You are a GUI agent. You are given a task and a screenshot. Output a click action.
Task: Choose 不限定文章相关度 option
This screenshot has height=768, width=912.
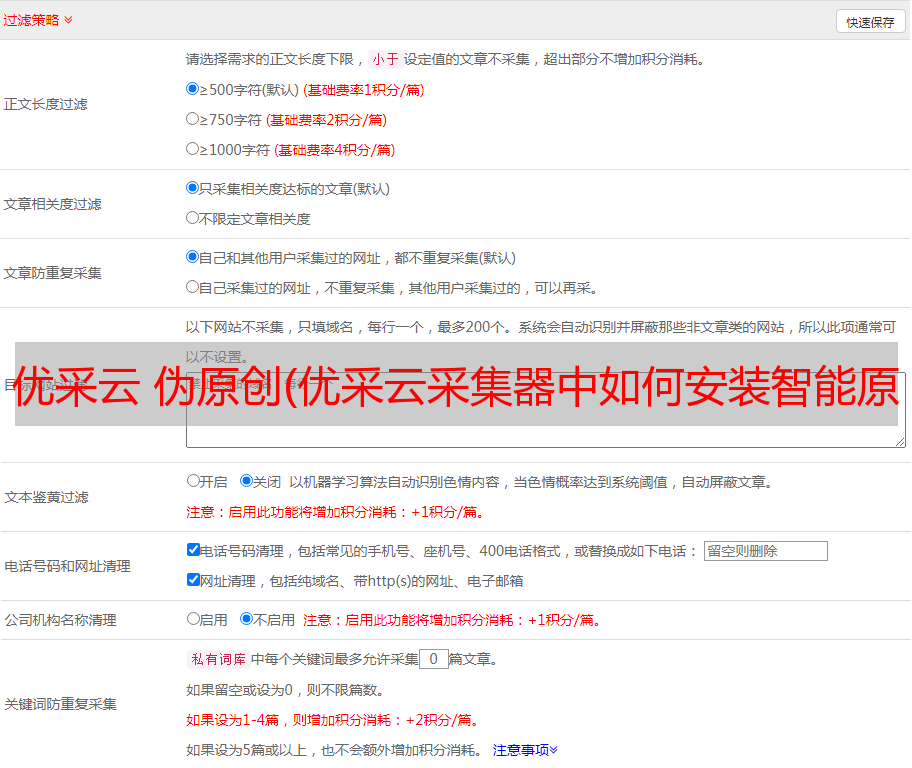coord(193,218)
